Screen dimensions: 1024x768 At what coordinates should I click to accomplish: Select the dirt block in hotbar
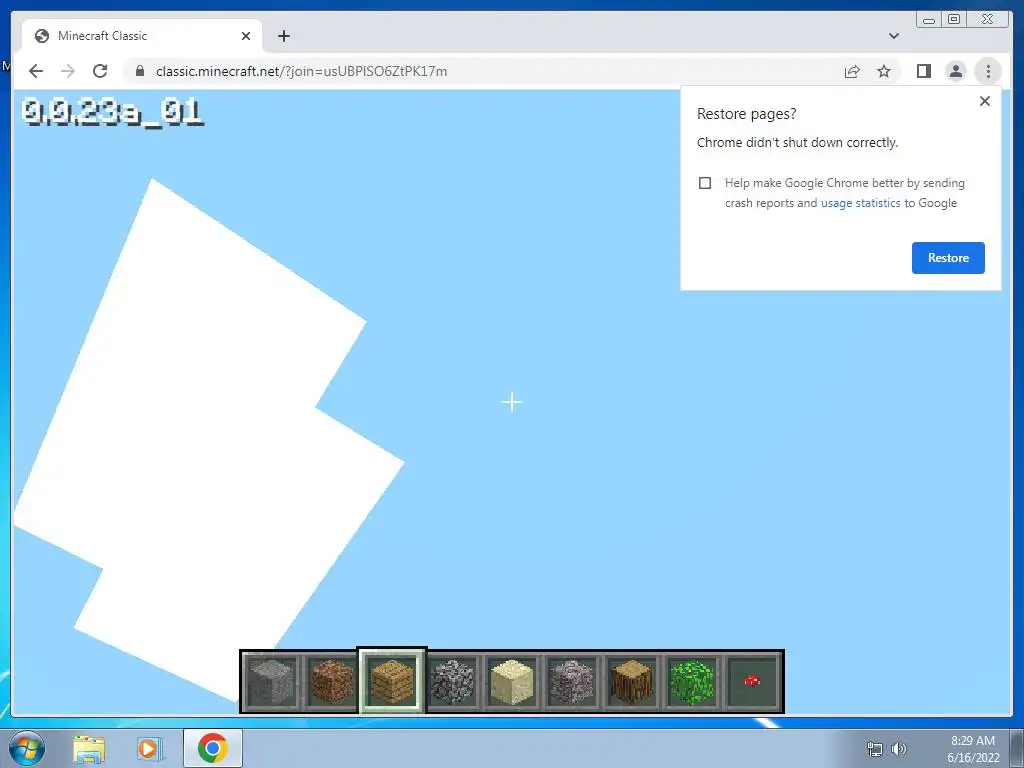(x=332, y=682)
